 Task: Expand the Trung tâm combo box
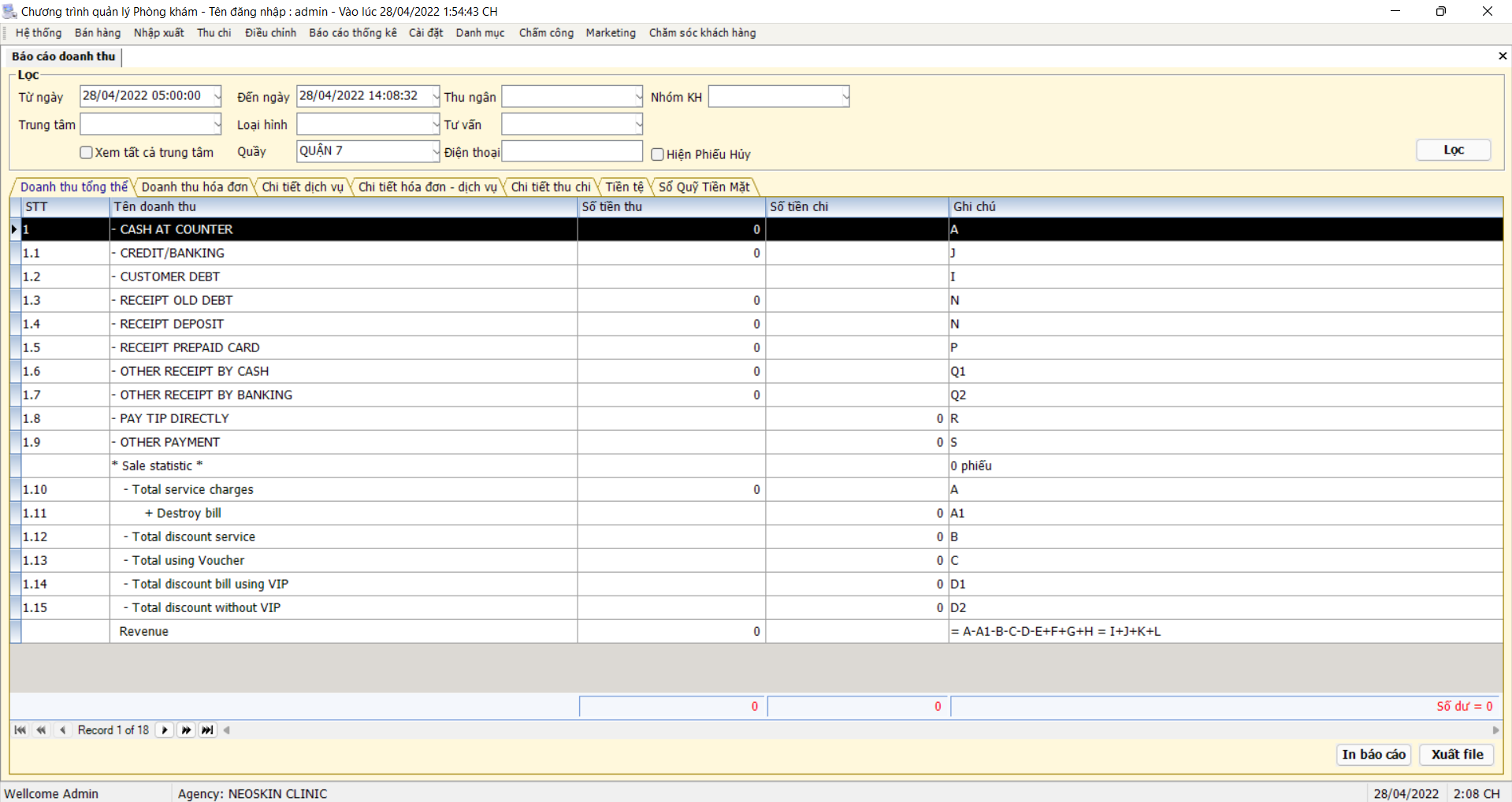point(217,124)
